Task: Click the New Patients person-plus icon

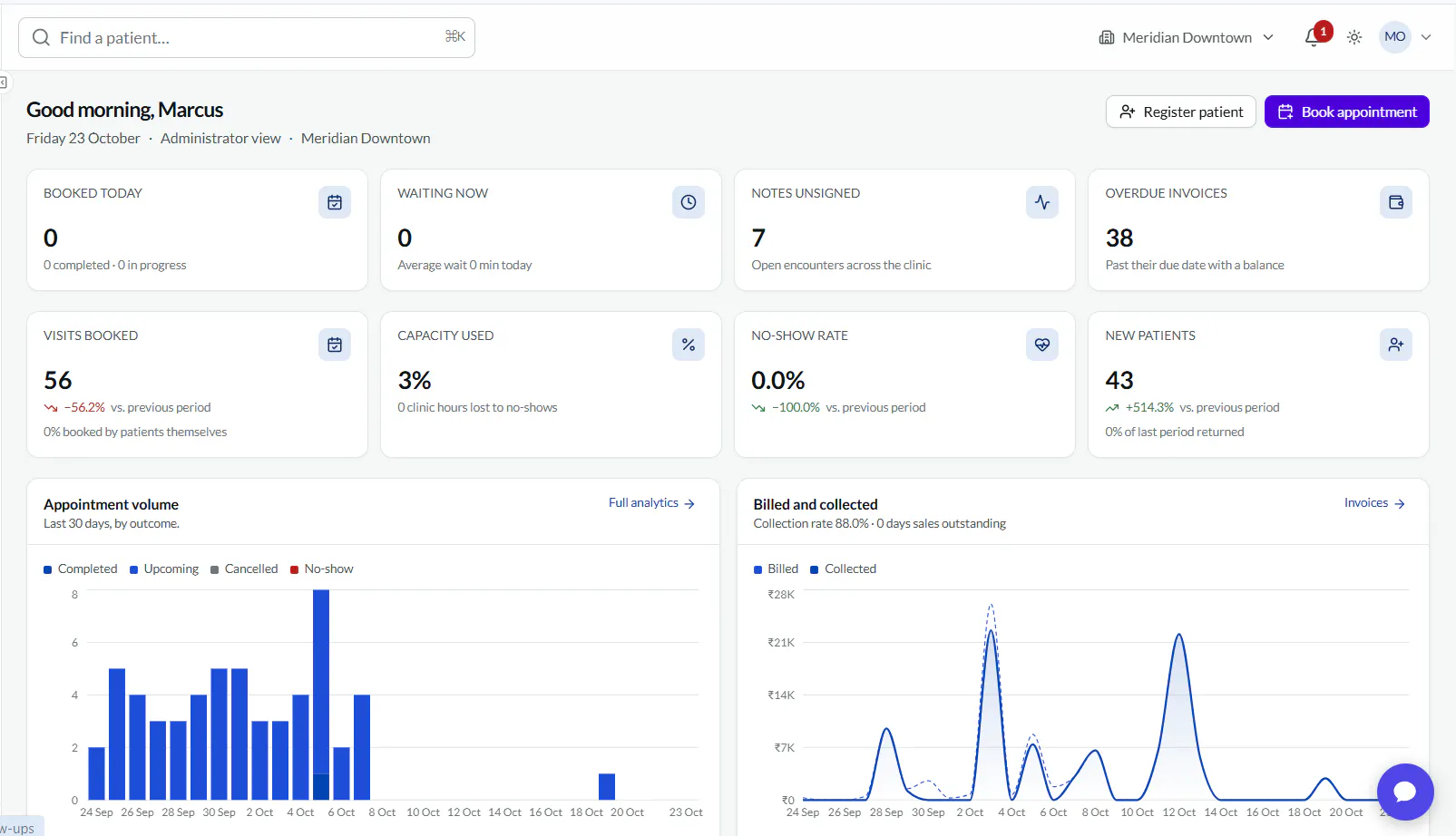Action: (x=1396, y=345)
